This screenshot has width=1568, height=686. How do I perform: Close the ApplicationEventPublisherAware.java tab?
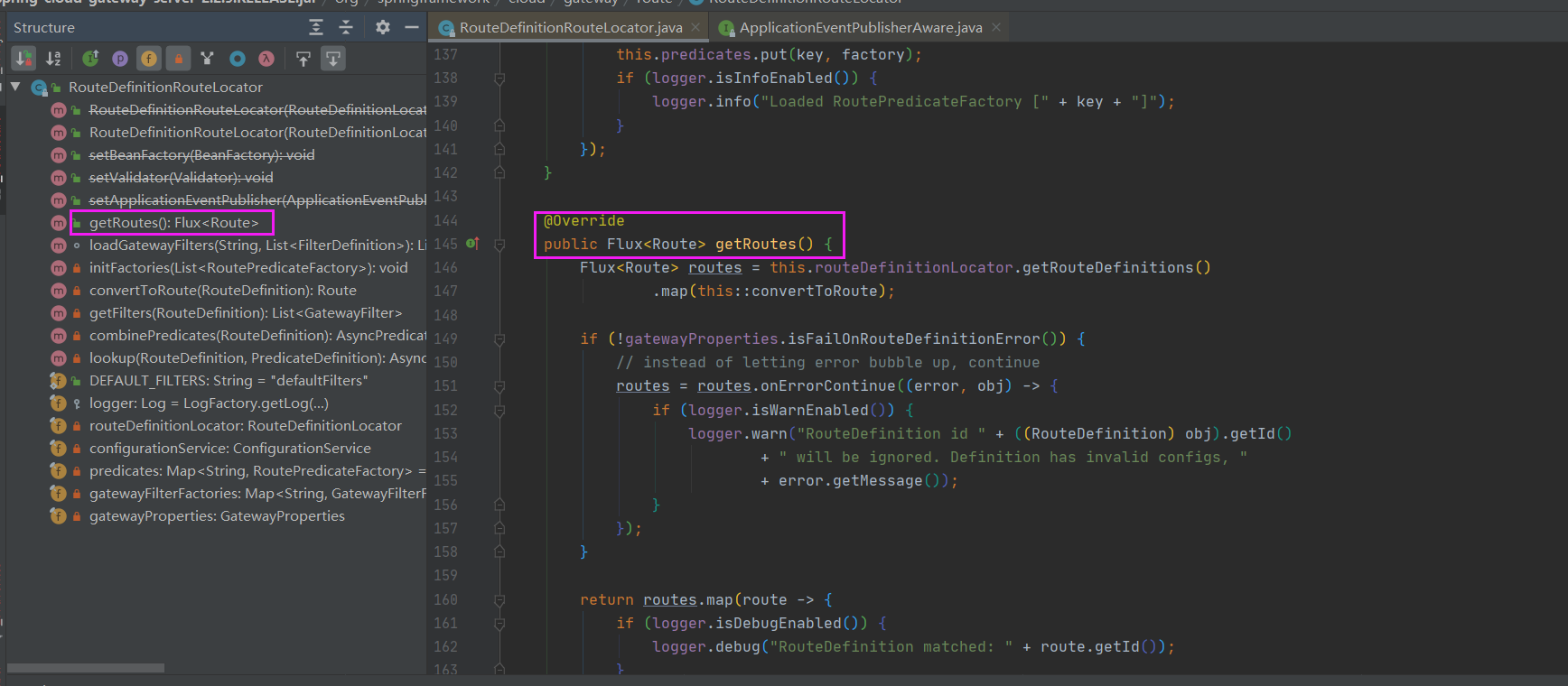pos(996,27)
